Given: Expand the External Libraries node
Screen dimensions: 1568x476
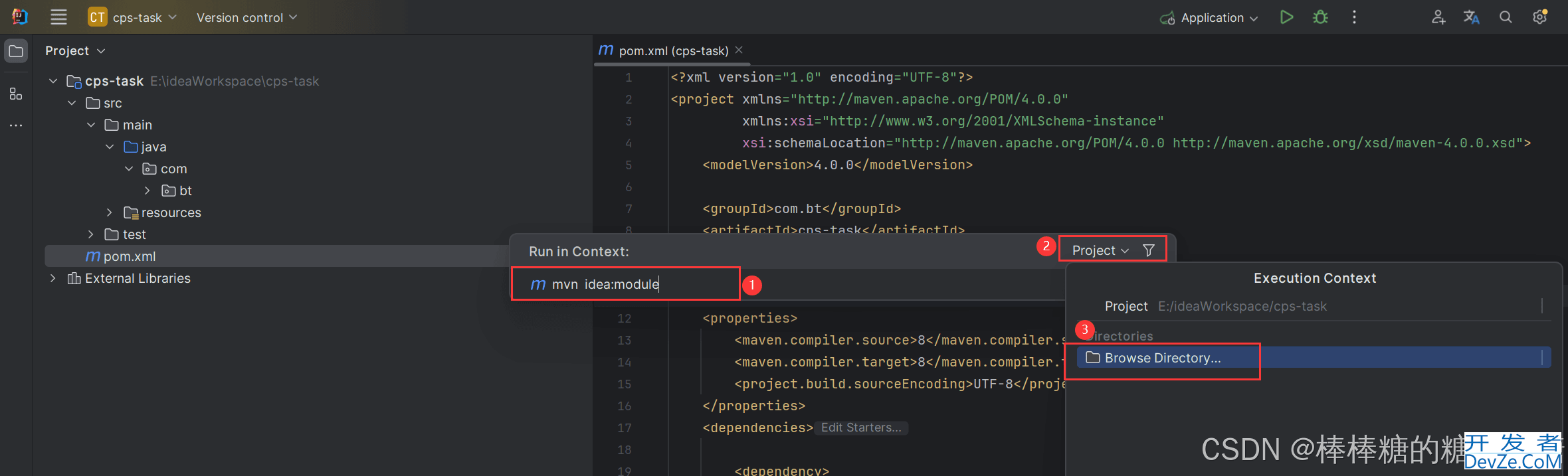Looking at the screenshot, I should click(x=53, y=278).
